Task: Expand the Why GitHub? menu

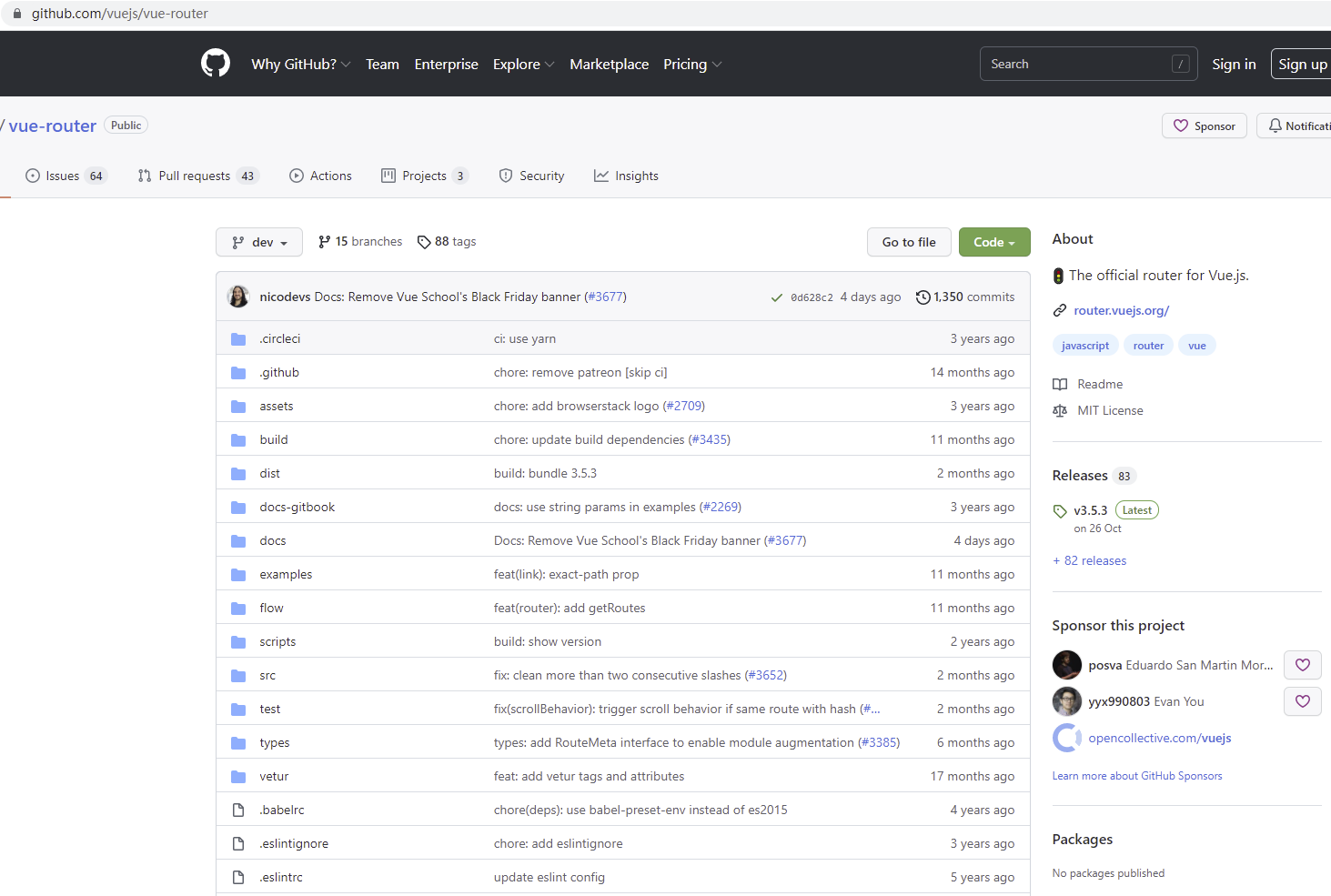Action: click(x=301, y=65)
